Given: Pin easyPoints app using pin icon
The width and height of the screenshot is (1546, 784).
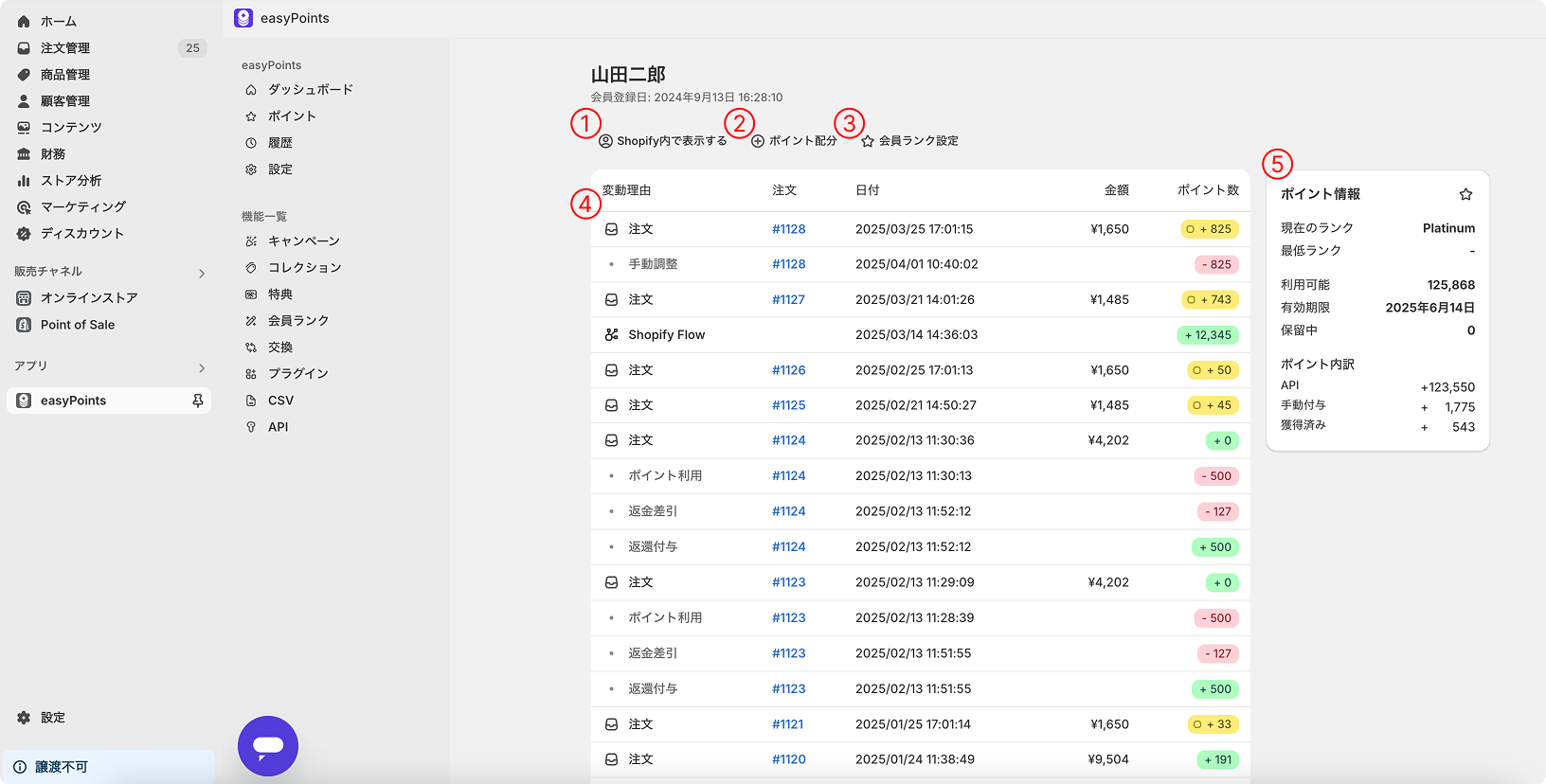Looking at the screenshot, I should 198,401.
